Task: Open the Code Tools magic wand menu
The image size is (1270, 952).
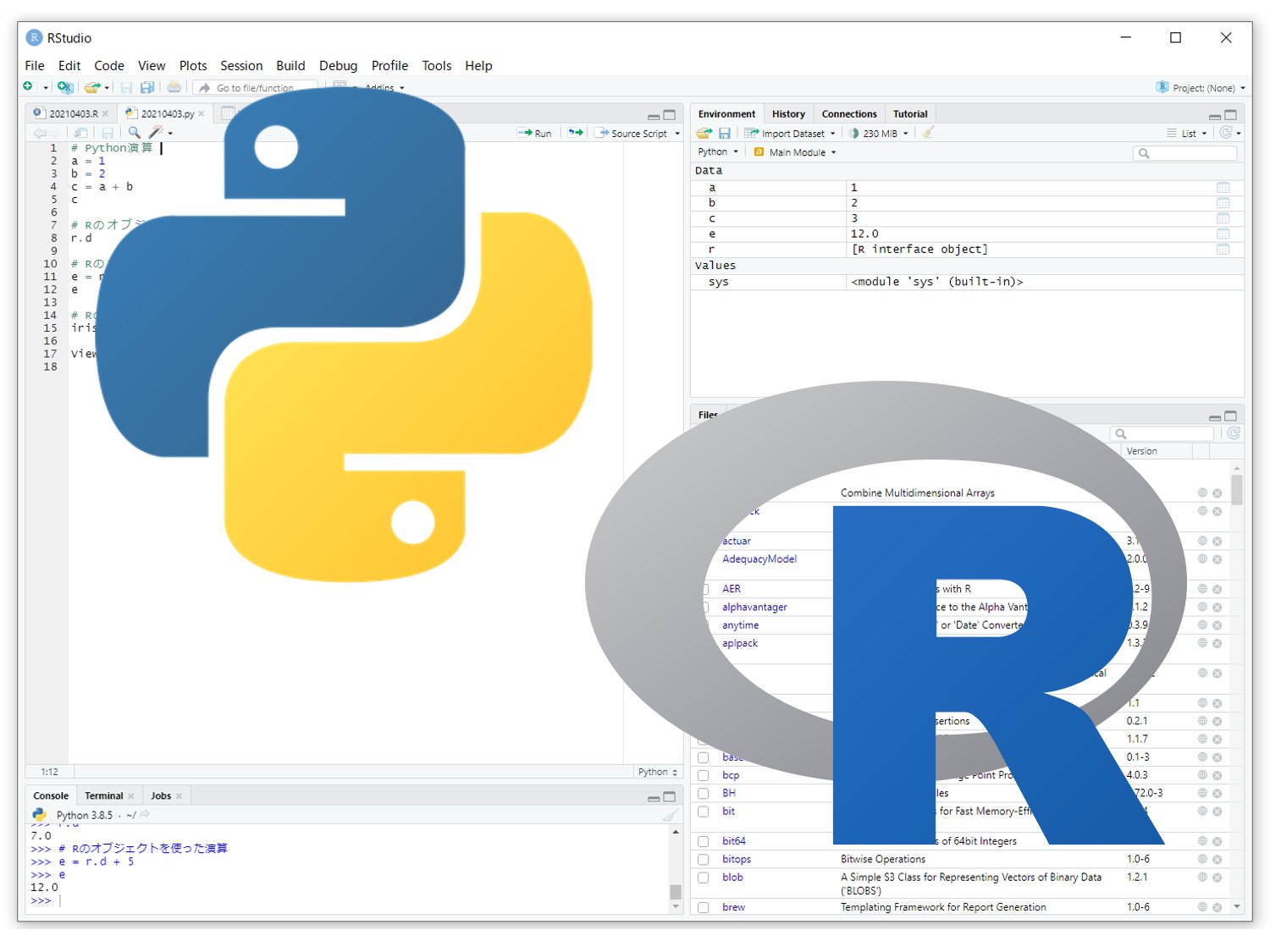Action: [x=156, y=133]
